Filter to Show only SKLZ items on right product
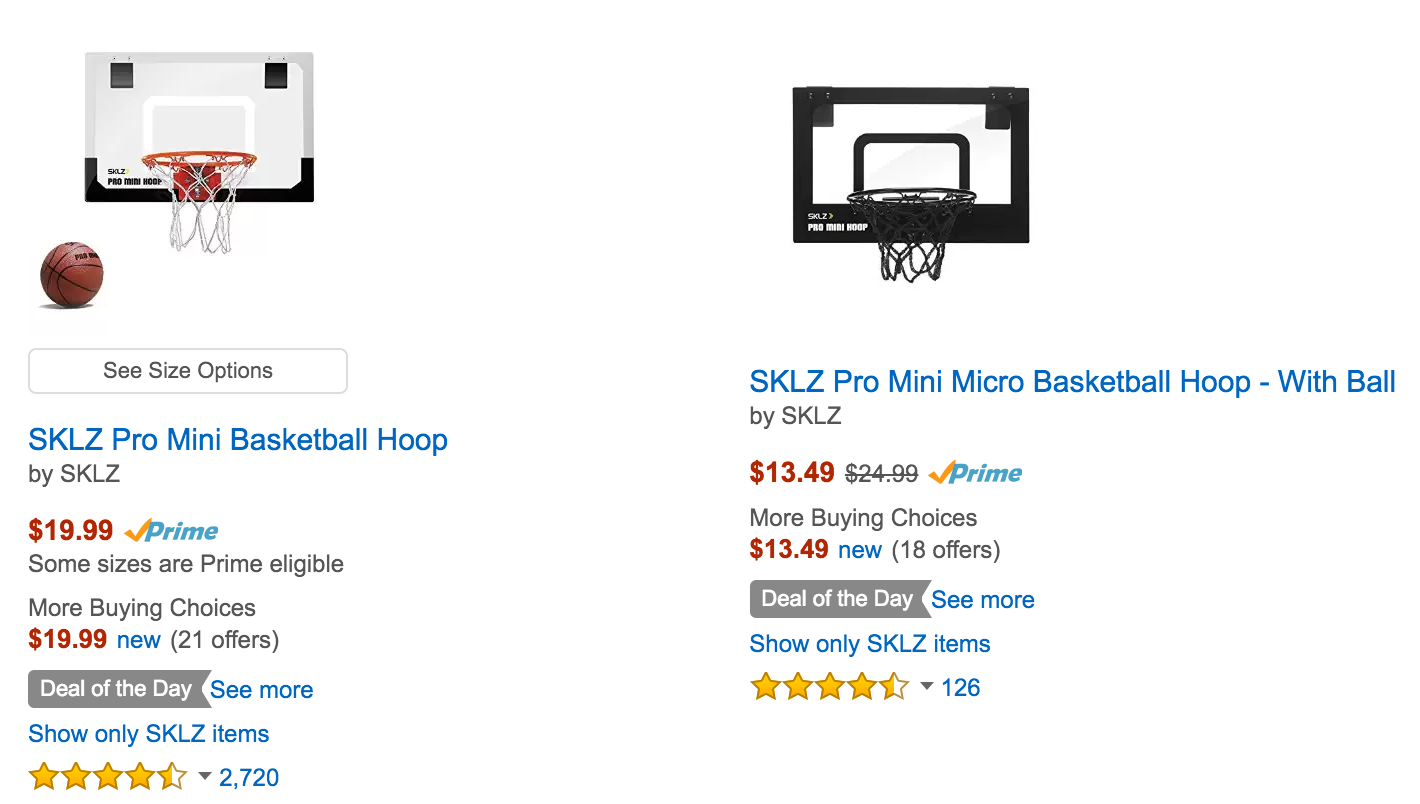This screenshot has width=1420, height=804. 869,643
